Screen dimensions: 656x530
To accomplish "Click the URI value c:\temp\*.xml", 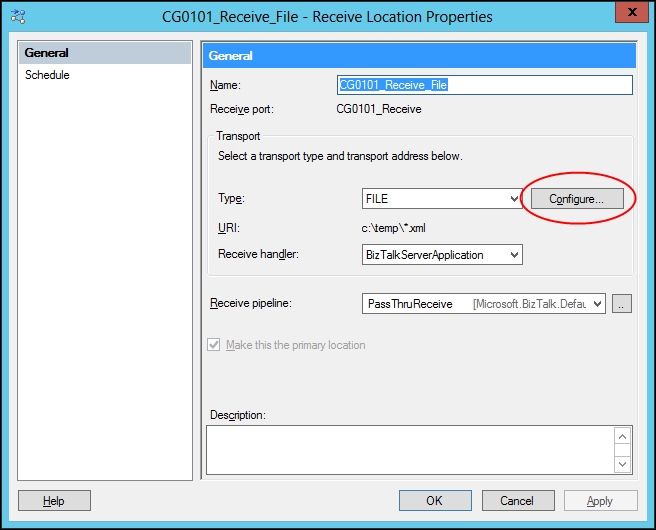I will (394, 228).
